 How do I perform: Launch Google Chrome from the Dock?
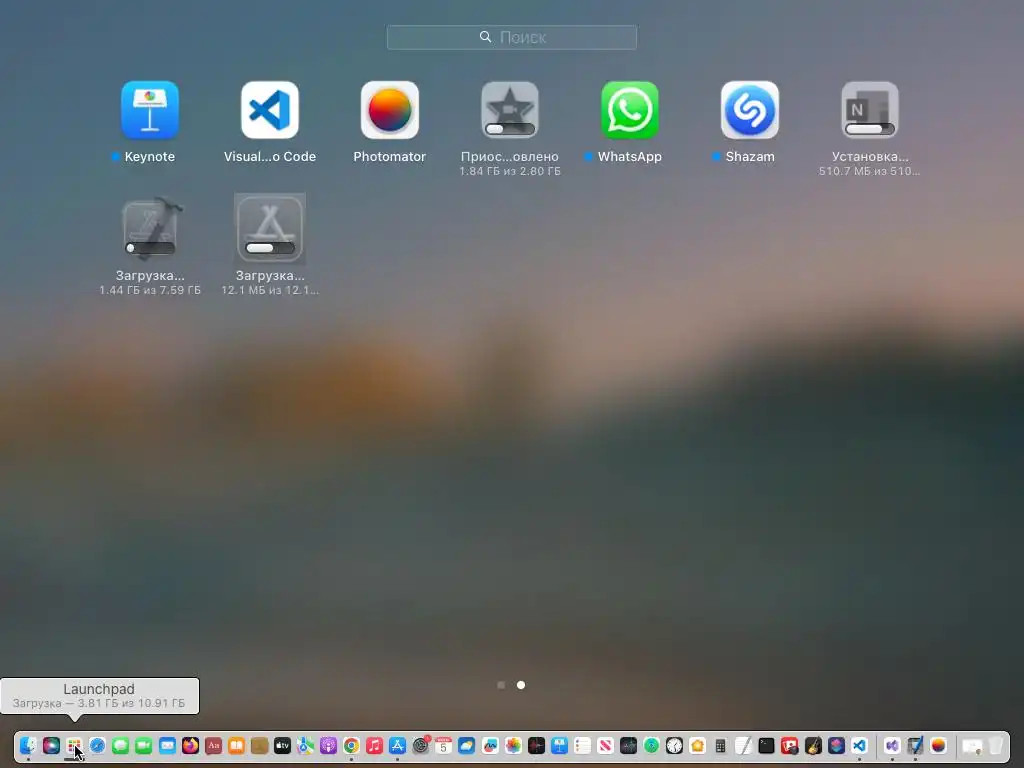(x=351, y=745)
